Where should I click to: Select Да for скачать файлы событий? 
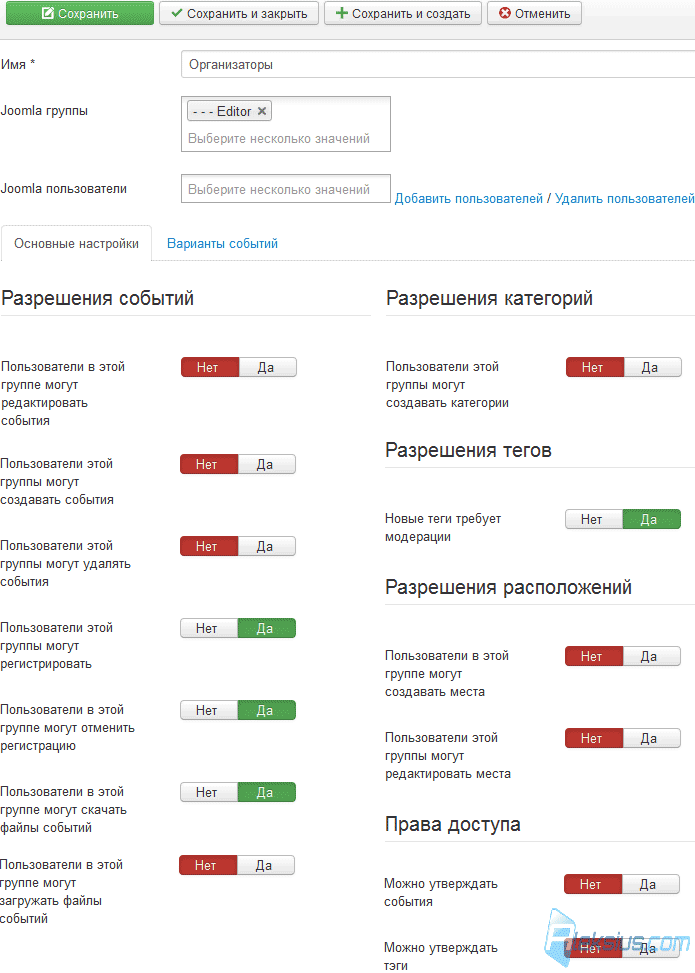(x=267, y=792)
